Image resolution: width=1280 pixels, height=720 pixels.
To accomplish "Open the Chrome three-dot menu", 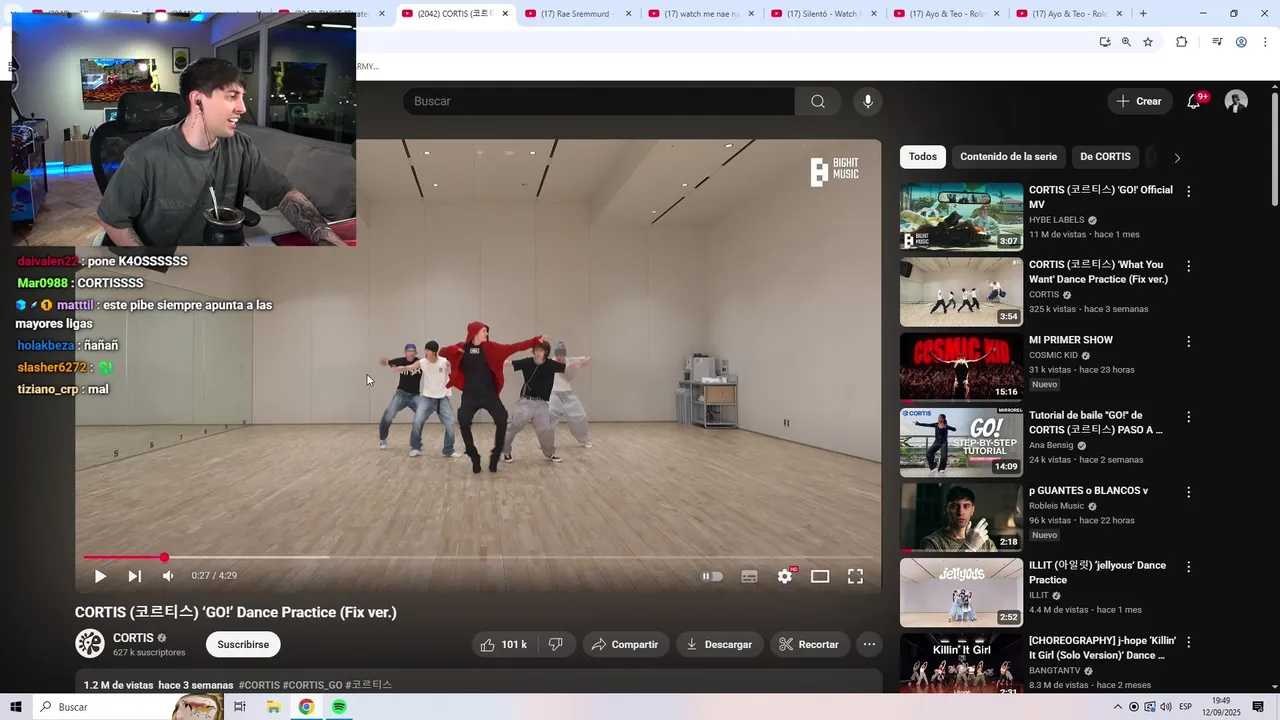I will [x=1266, y=42].
